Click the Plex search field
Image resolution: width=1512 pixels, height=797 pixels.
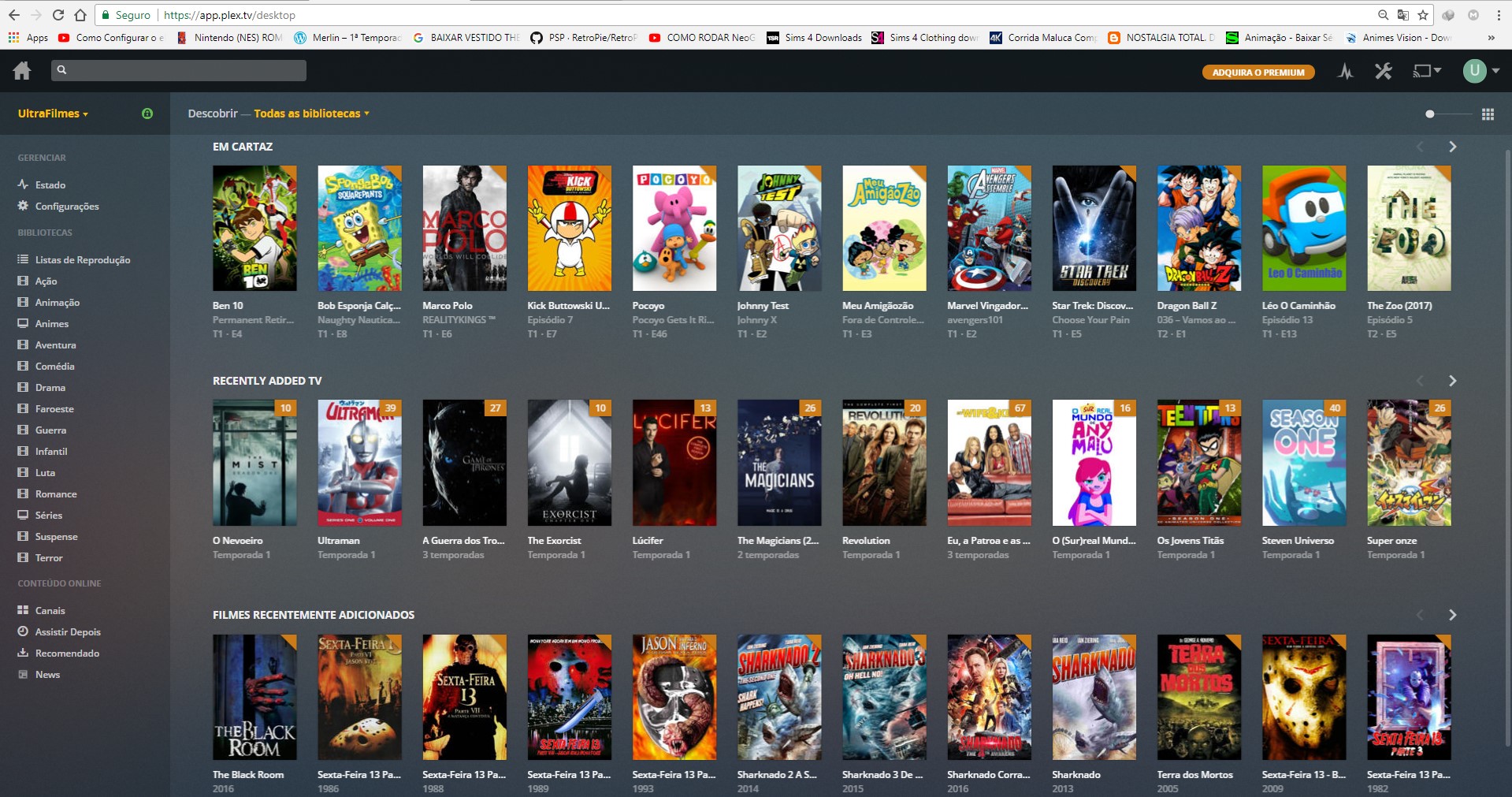[x=179, y=70]
